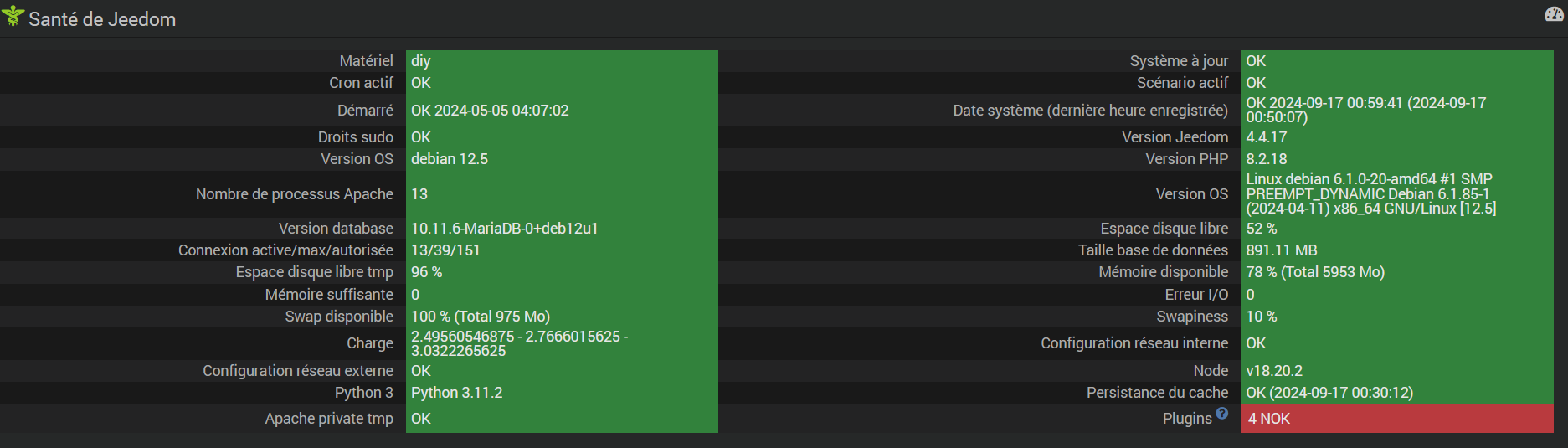
Task: Click the Plugins help question mark
Action: (1222, 413)
